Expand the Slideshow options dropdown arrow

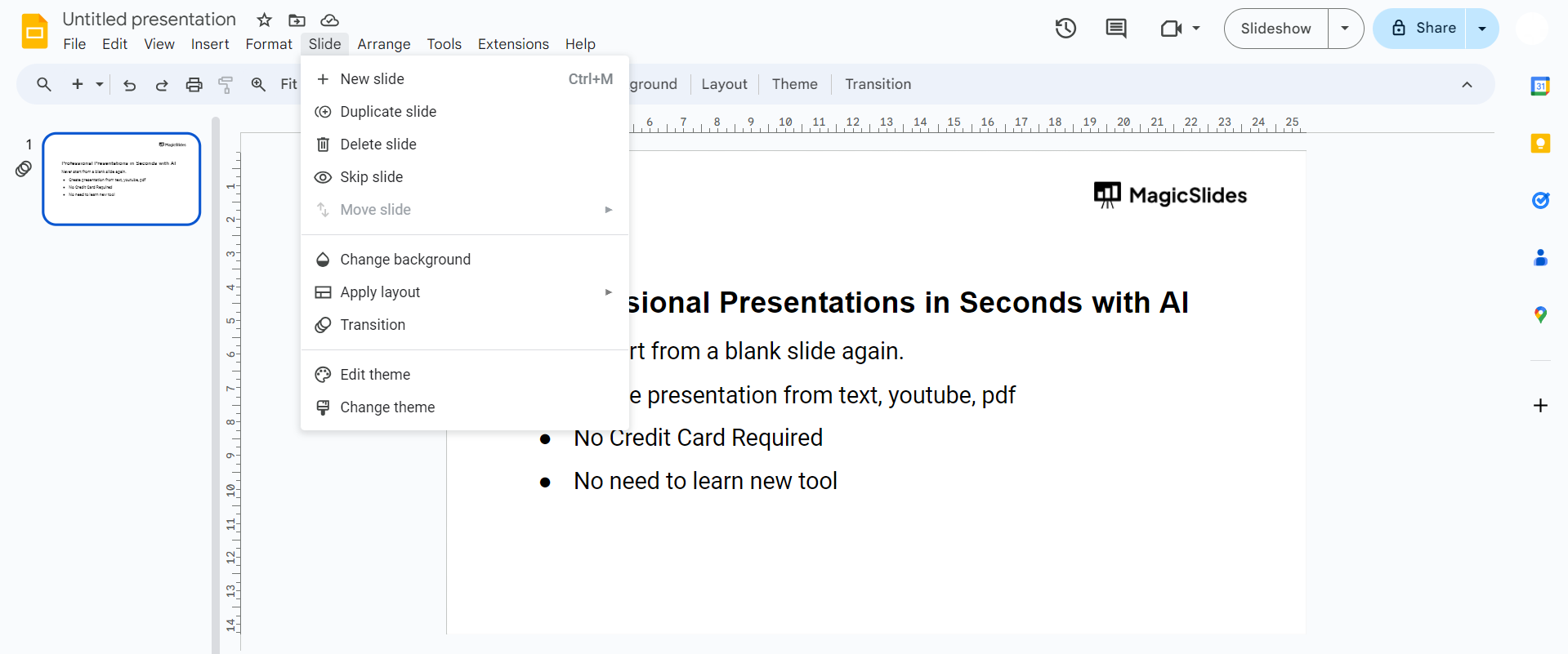pos(1345,29)
